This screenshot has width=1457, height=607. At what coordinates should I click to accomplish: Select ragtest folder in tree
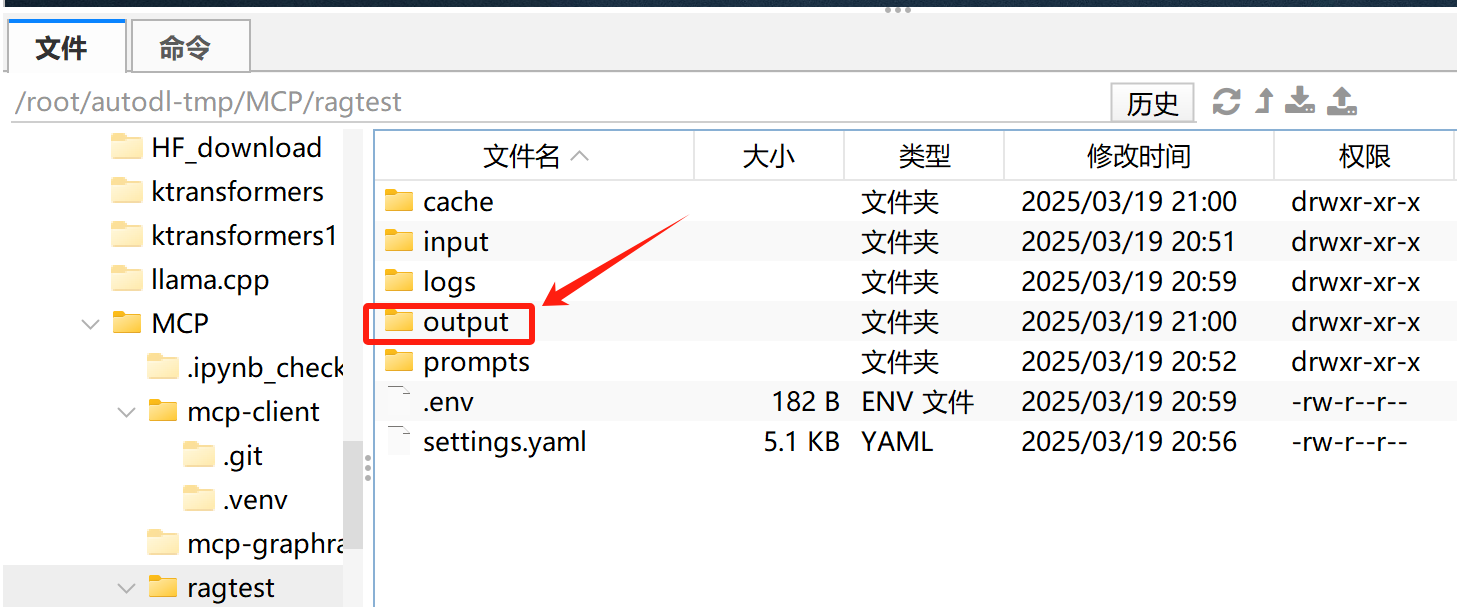pyautogui.click(x=230, y=588)
